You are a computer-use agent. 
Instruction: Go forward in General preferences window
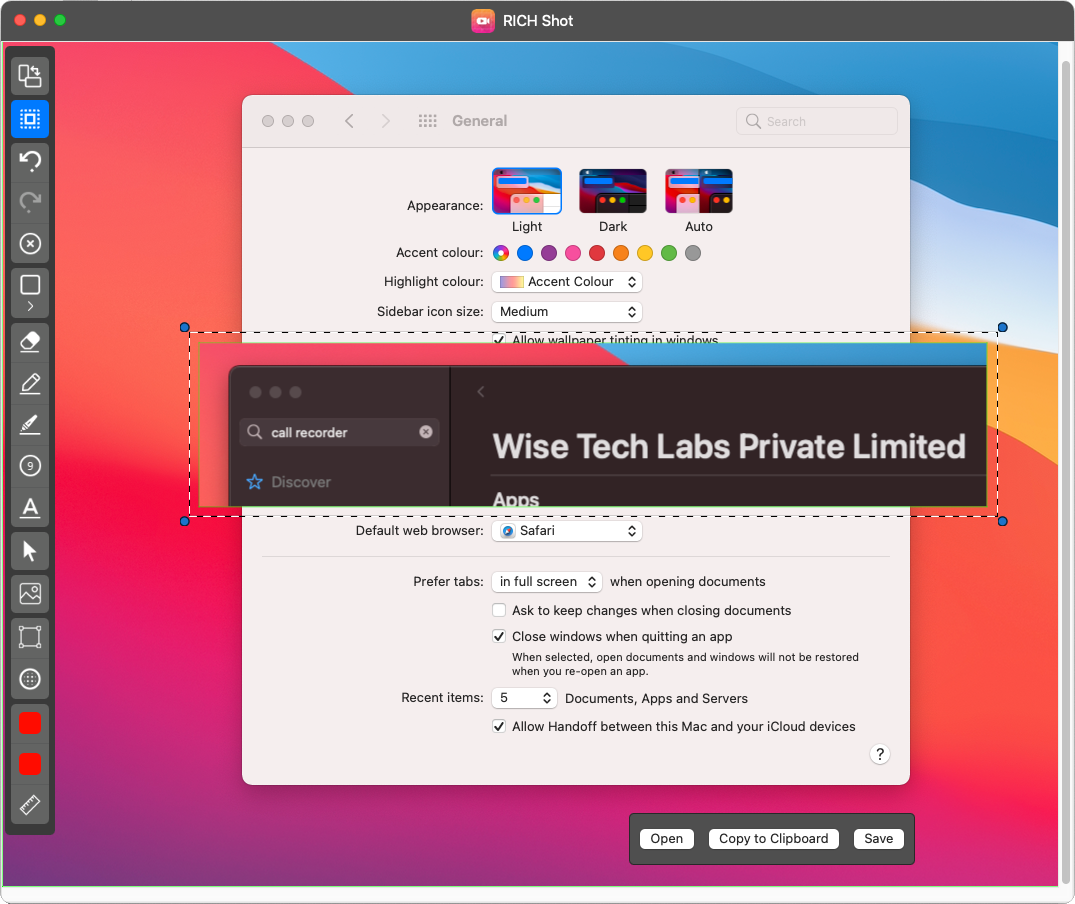point(385,121)
